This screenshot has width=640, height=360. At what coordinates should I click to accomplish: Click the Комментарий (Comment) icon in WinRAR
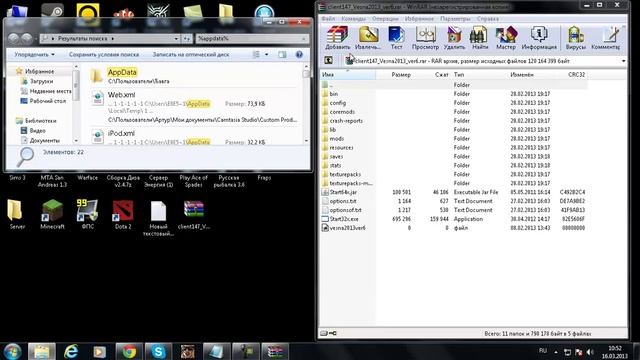[606, 38]
